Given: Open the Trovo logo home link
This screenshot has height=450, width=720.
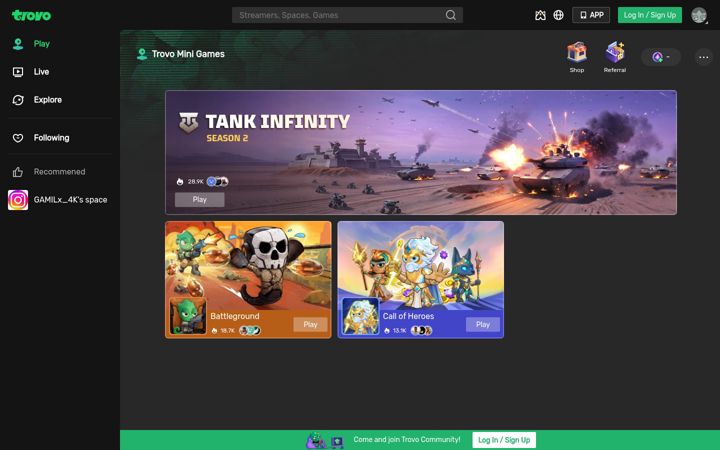Looking at the screenshot, I should point(31,15).
